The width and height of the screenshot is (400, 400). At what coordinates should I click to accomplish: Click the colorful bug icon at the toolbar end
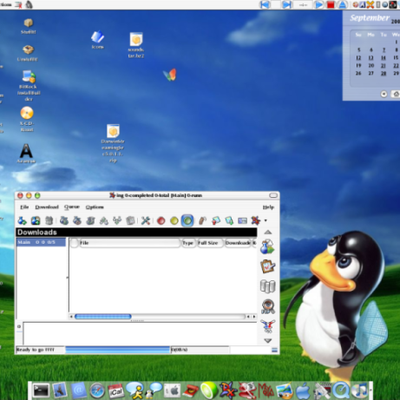coord(255,220)
